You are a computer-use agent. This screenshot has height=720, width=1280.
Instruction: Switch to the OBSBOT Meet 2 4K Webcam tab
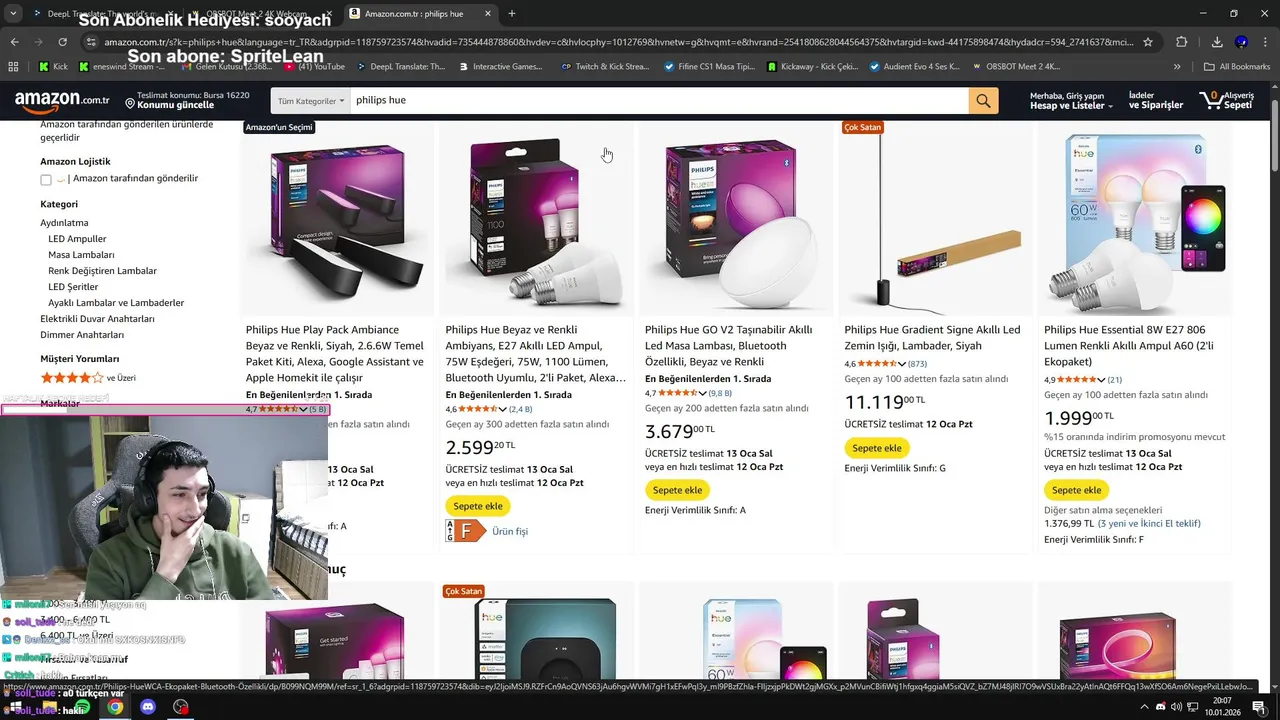(262, 14)
